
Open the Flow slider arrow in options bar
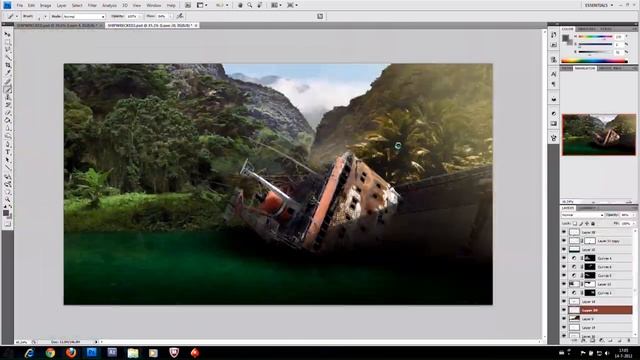tap(171, 16)
